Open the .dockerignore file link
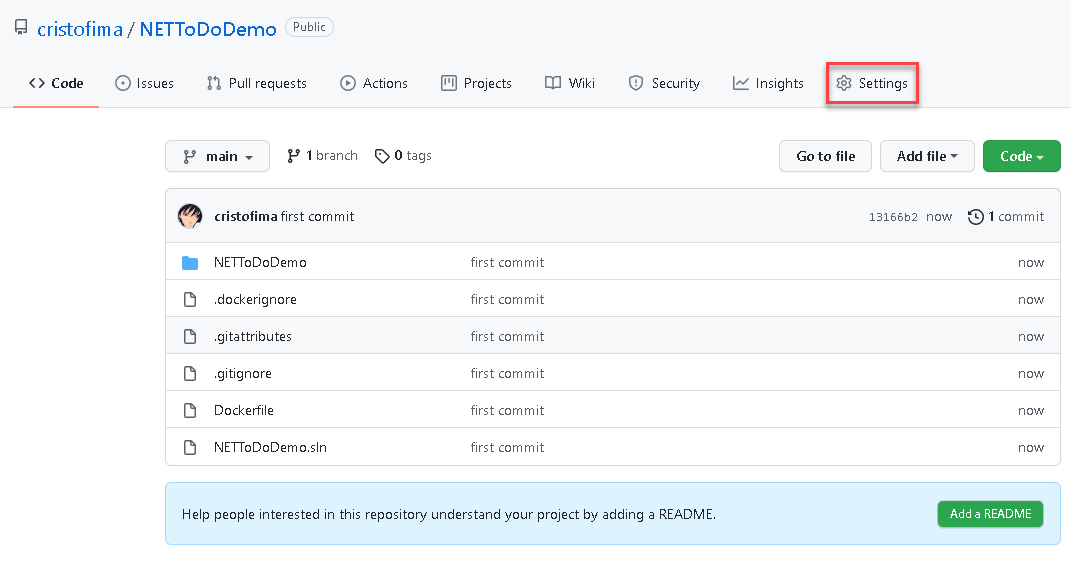This screenshot has width=1070, height=580. (255, 299)
